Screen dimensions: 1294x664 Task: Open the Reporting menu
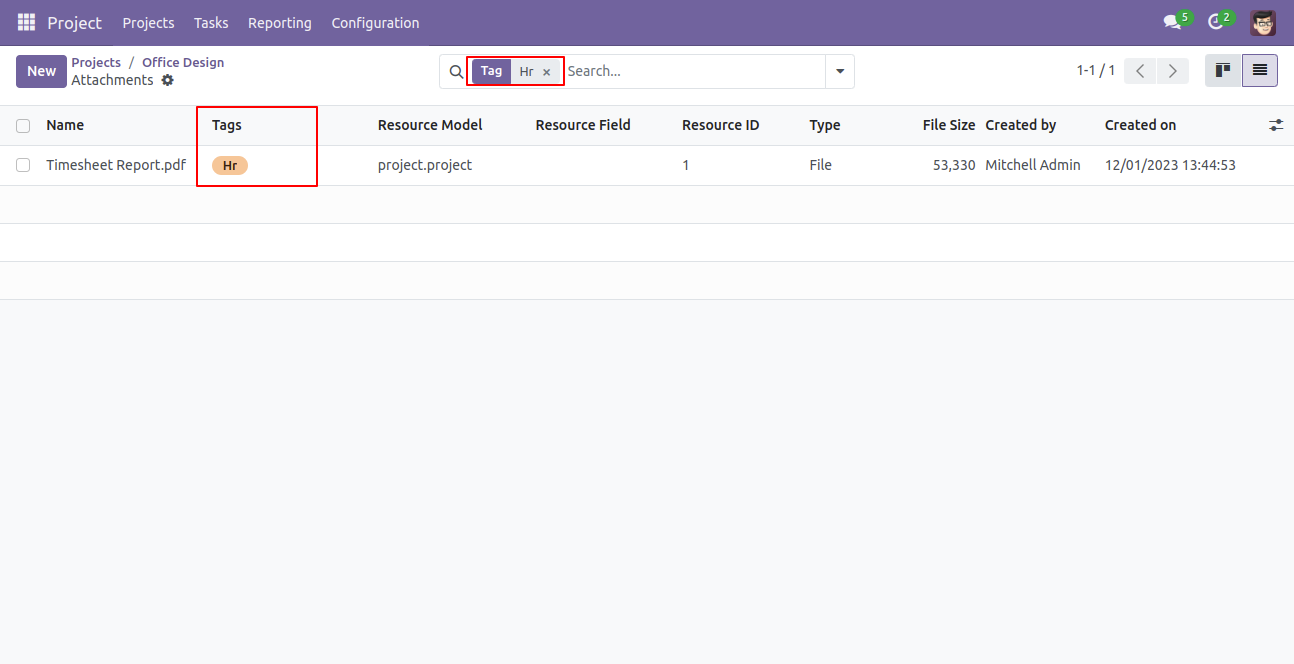click(280, 22)
